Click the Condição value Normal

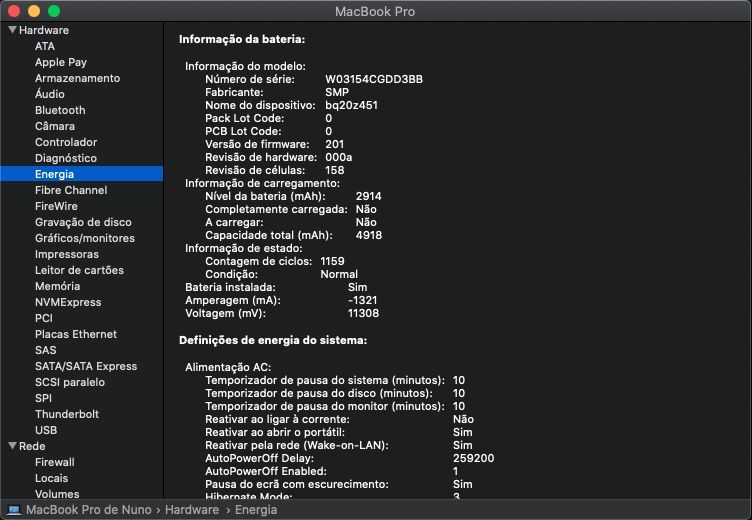(x=339, y=274)
